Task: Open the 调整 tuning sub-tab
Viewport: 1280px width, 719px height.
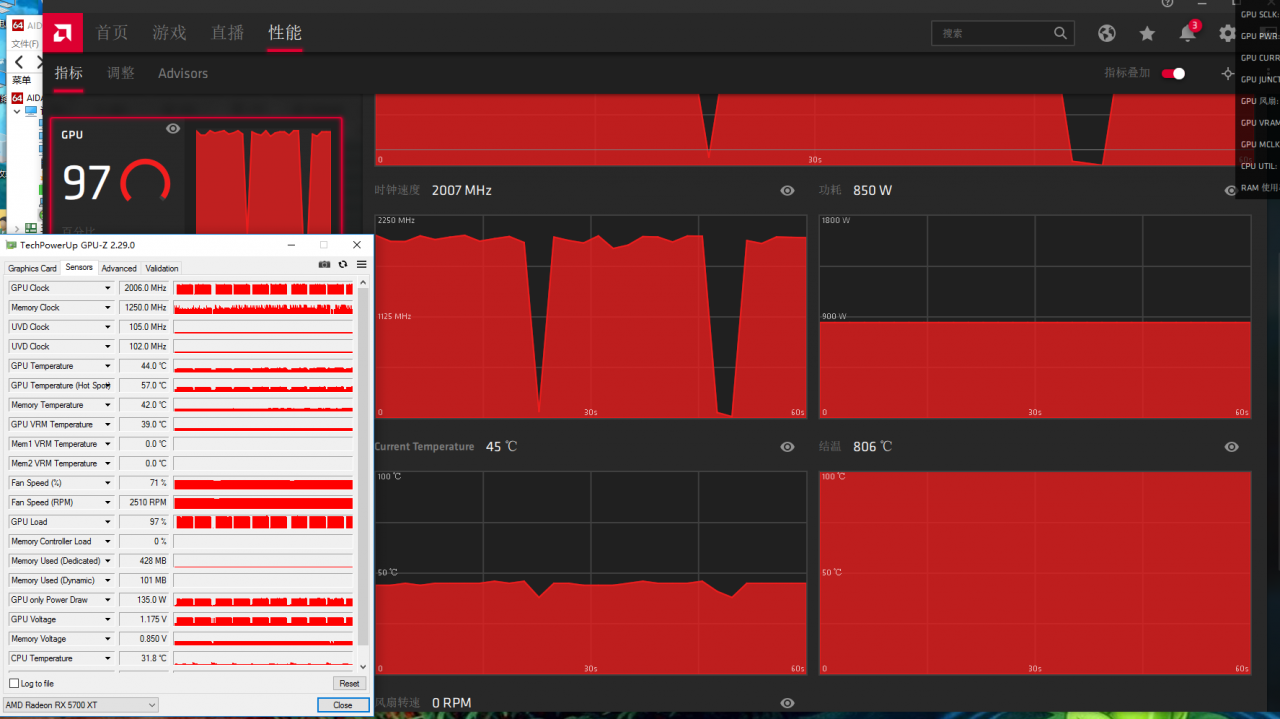Action: pyautogui.click(x=121, y=73)
